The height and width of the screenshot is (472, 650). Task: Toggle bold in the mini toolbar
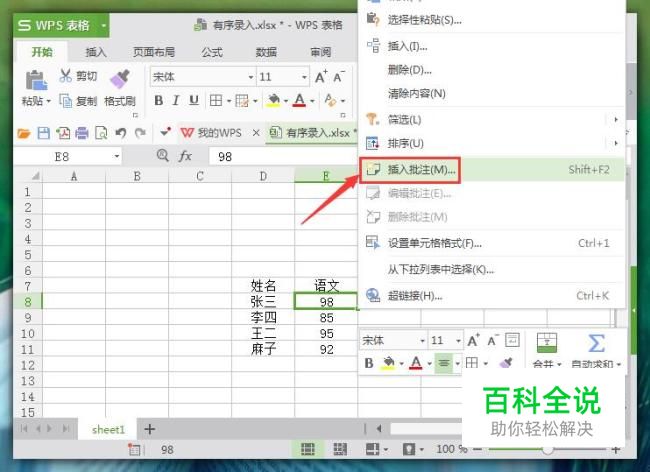[369, 363]
